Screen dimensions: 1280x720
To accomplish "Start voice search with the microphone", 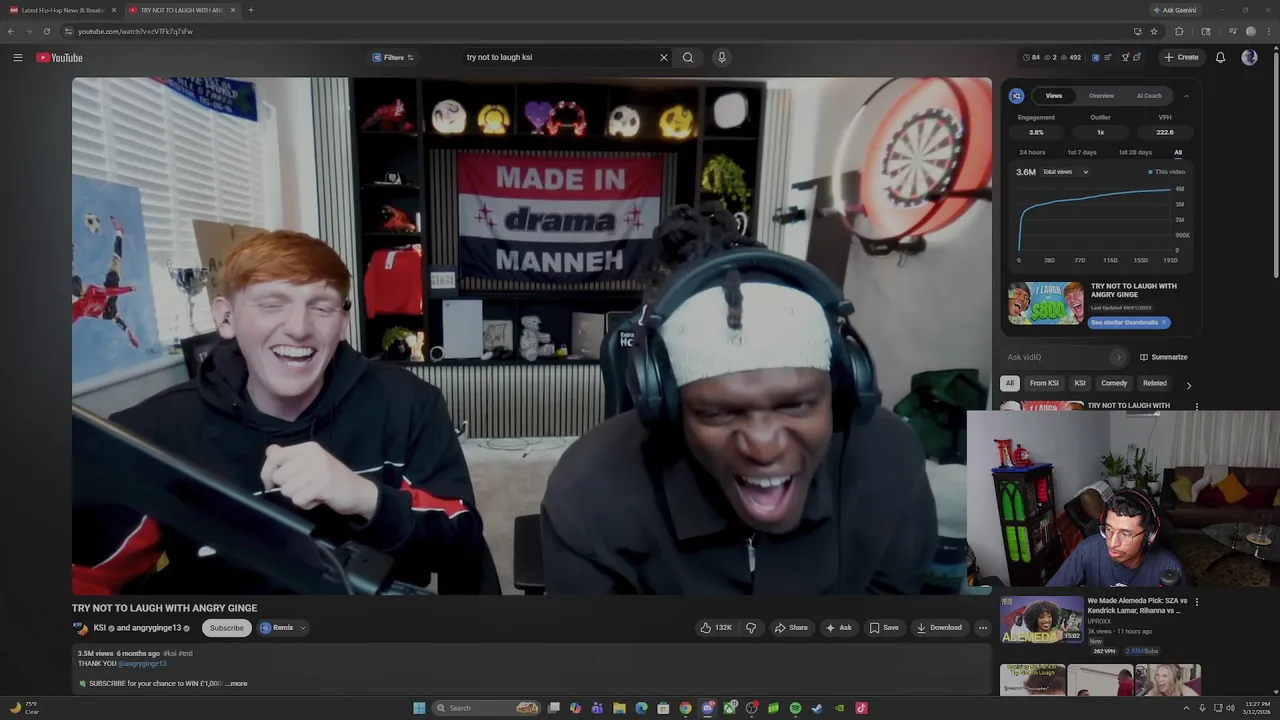I will click(x=721, y=57).
